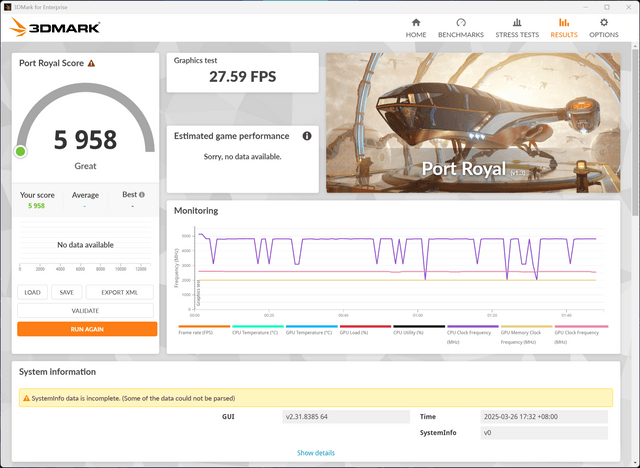The width and height of the screenshot is (640, 468).
Task: Click RUN AGAIN button
Action: pyautogui.click(x=87, y=329)
